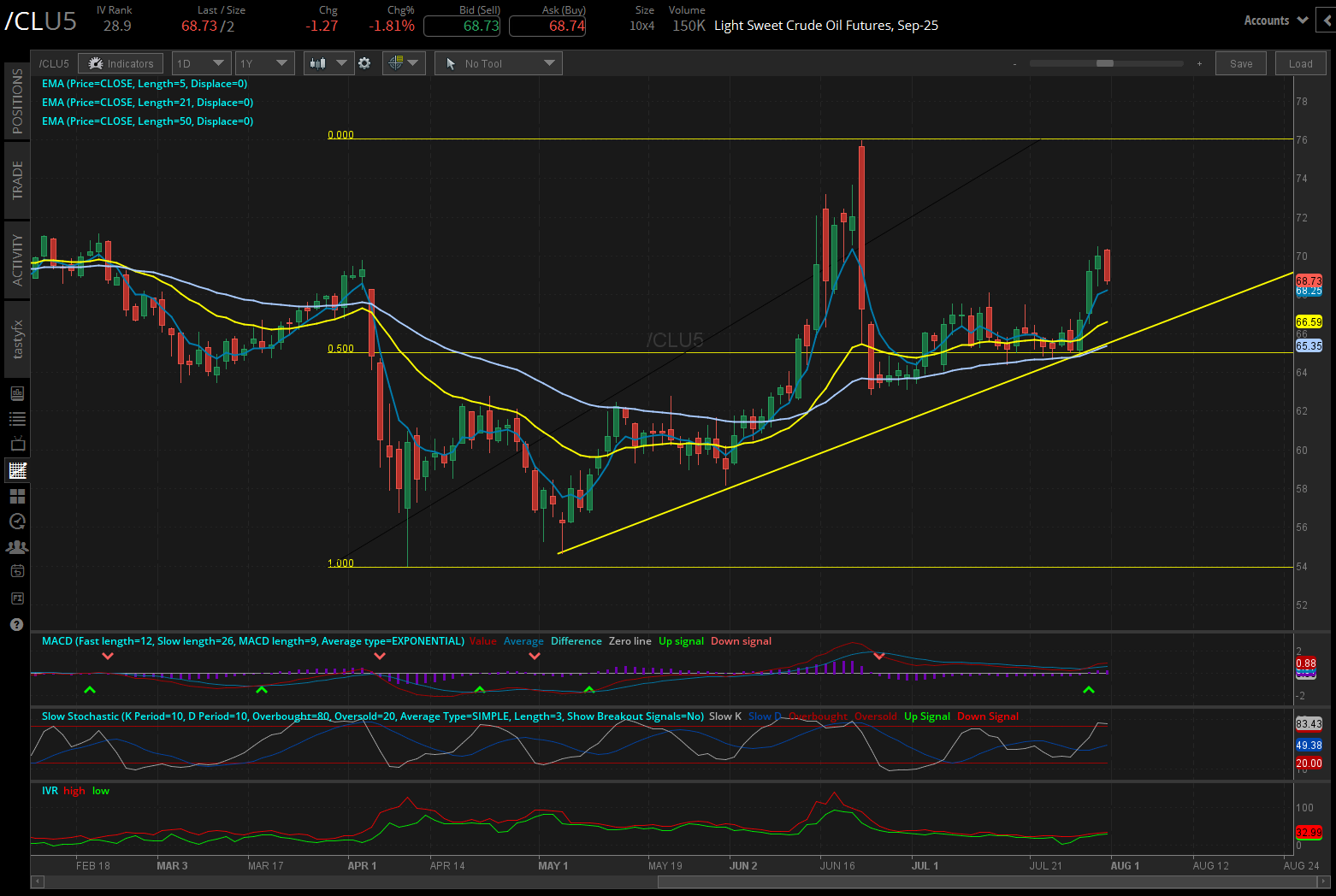Screen dimensions: 1336x896
Task: Open the 1D timeframe dropdown
Action: pos(200,62)
